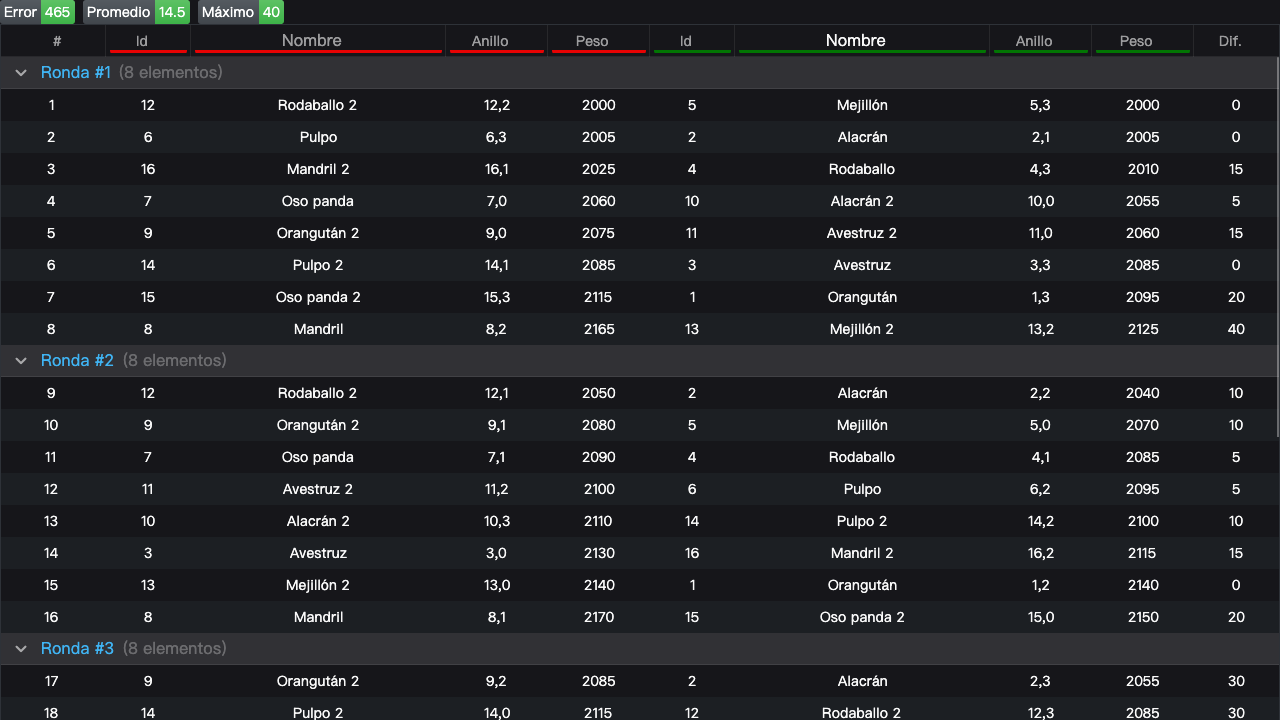
Task: Click the Máximo 40 badge
Action: pos(240,12)
